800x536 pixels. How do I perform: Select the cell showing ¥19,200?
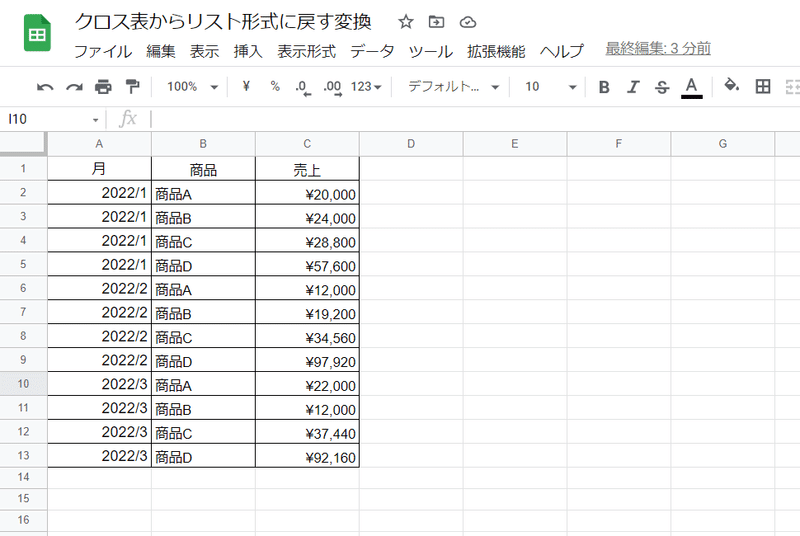307,312
